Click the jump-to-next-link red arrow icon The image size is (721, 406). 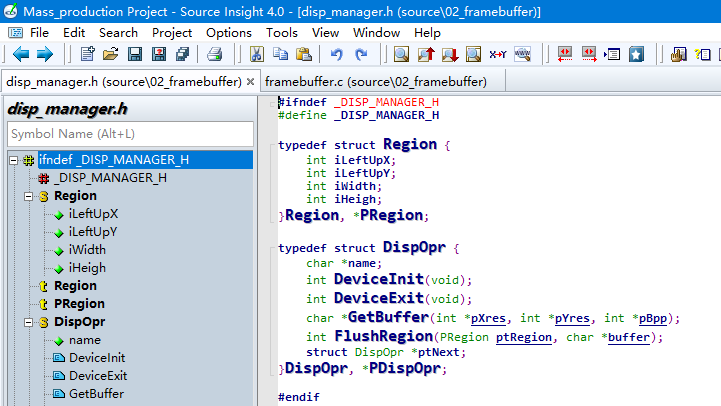point(589,54)
